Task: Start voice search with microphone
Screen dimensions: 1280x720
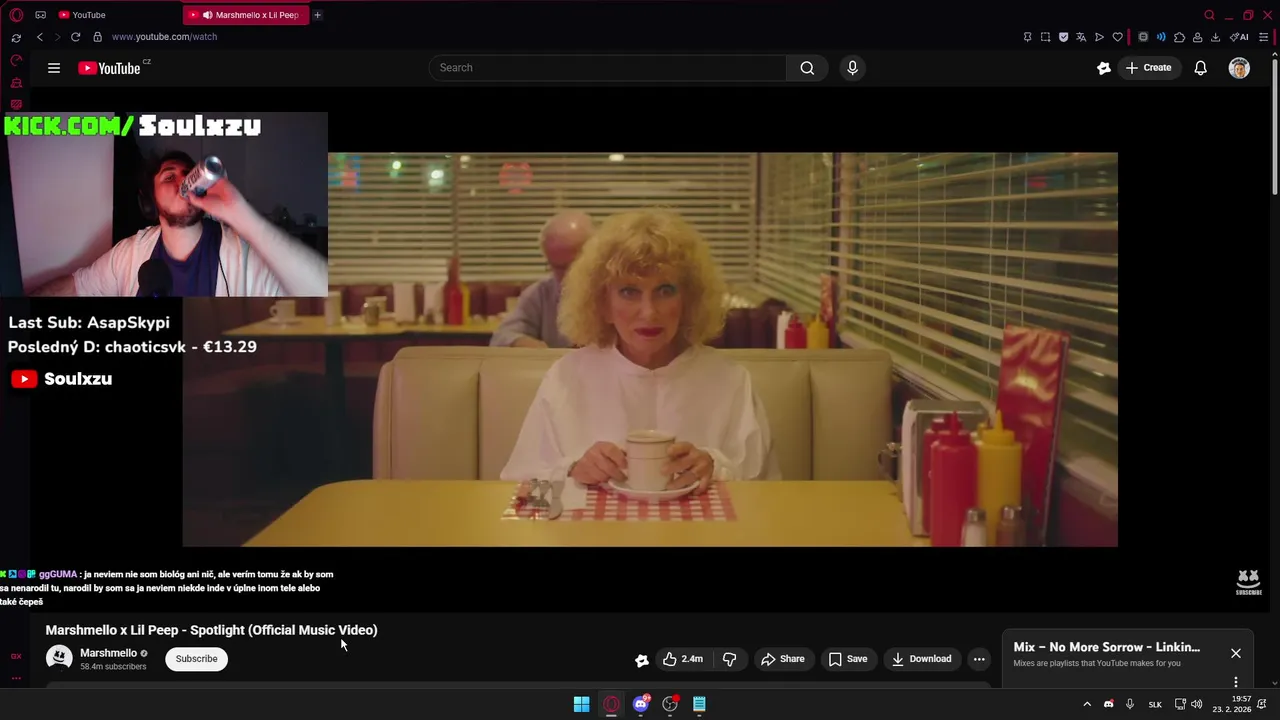Action: click(x=852, y=68)
